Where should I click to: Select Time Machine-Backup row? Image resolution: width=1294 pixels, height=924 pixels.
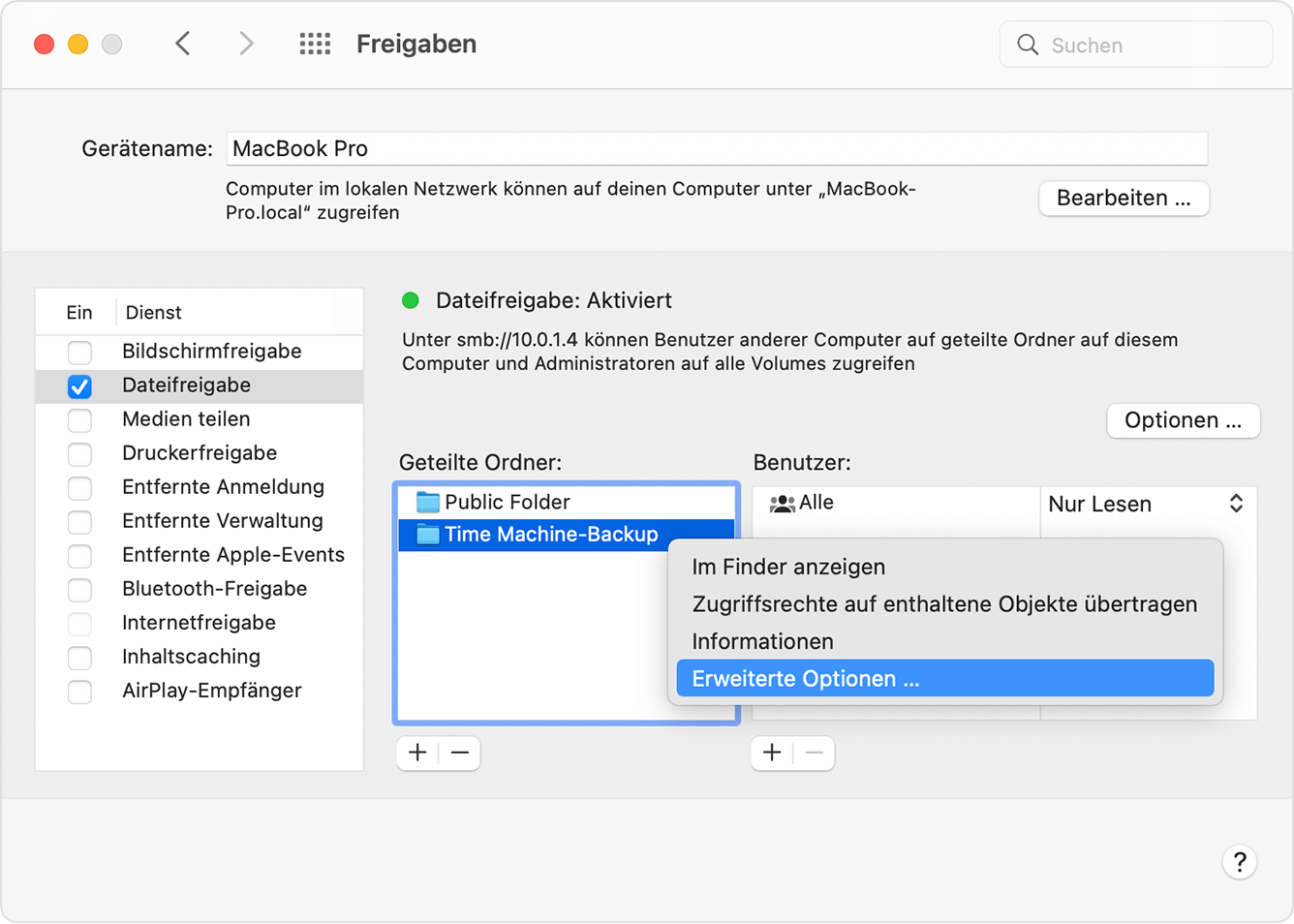click(x=567, y=534)
